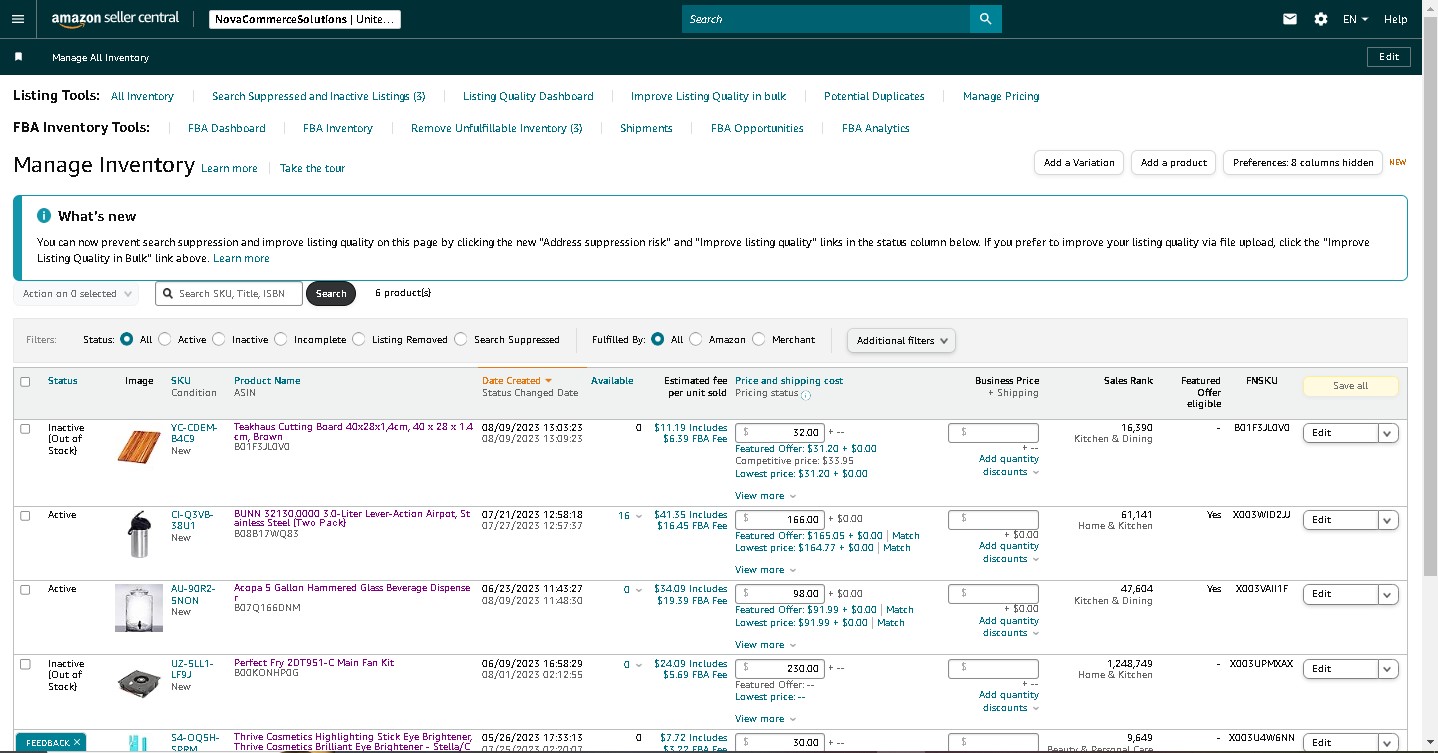Click Add a Variation button
1438x753 pixels.
(1079, 163)
